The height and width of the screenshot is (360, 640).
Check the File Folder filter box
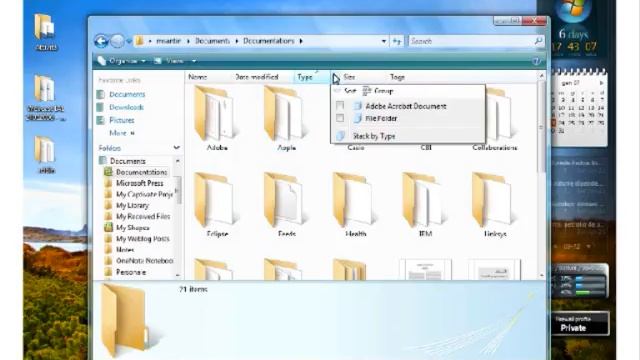(340, 118)
